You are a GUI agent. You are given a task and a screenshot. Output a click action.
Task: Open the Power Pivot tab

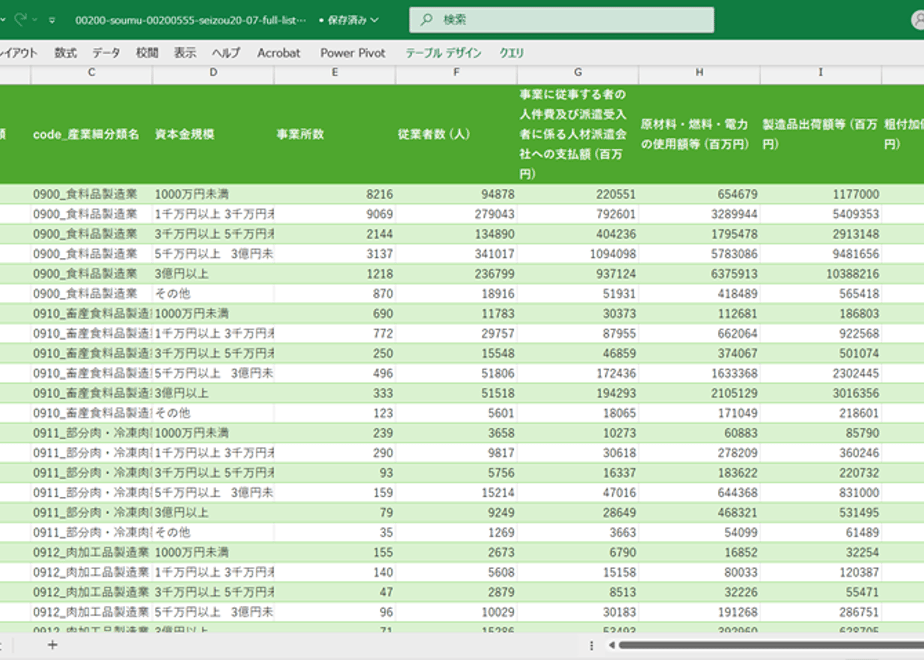pos(353,53)
